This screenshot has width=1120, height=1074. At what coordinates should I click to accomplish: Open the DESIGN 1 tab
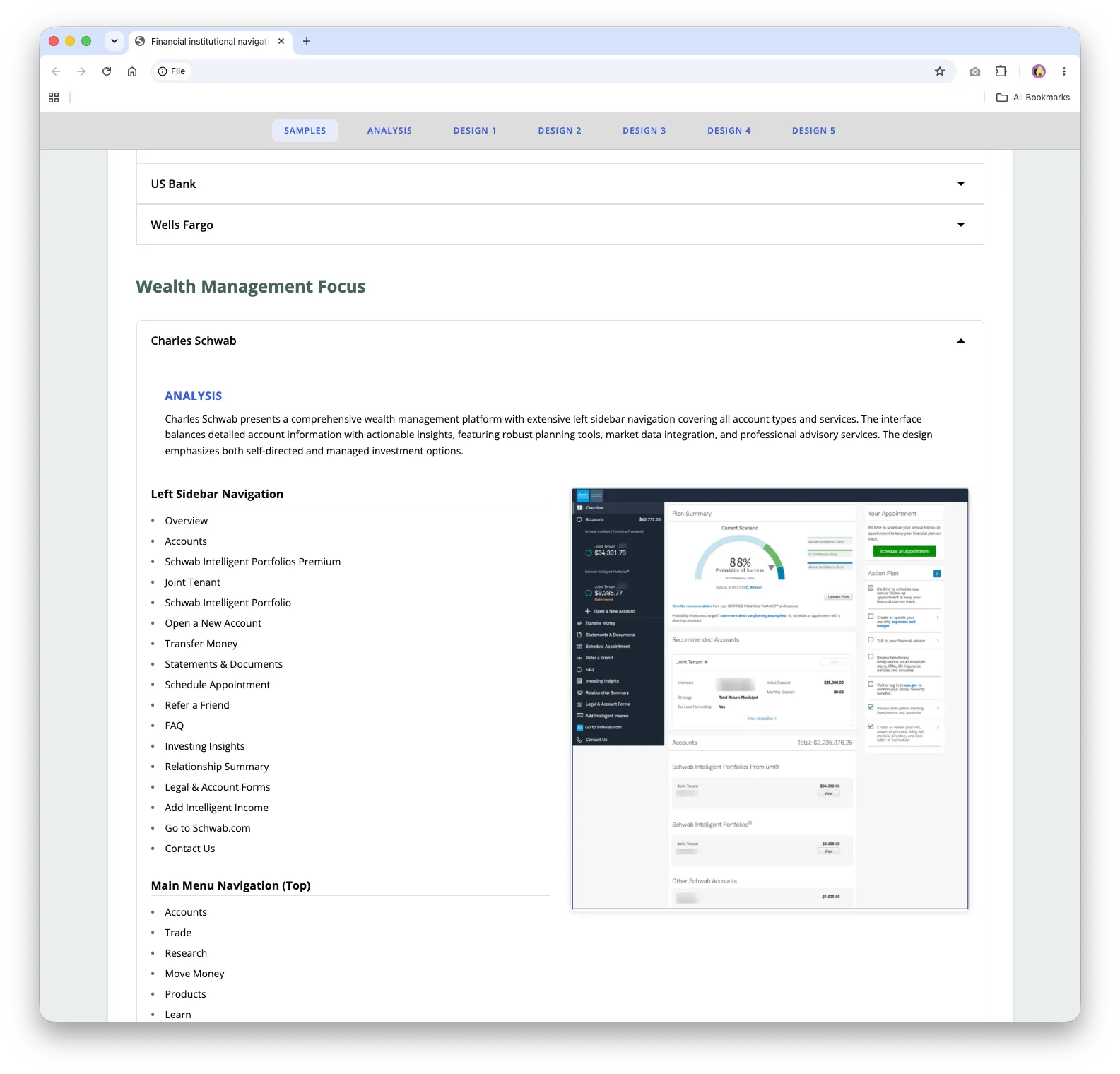point(475,131)
